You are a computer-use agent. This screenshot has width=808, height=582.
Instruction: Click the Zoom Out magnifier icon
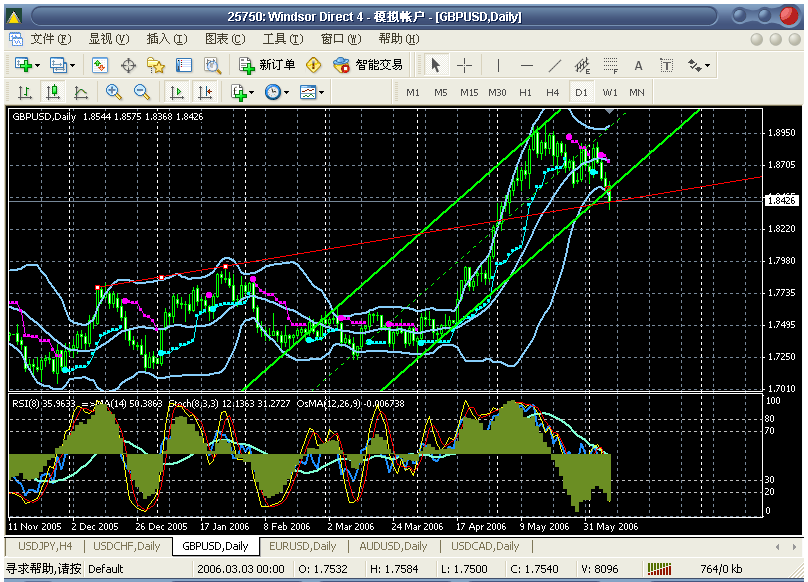[x=141, y=92]
